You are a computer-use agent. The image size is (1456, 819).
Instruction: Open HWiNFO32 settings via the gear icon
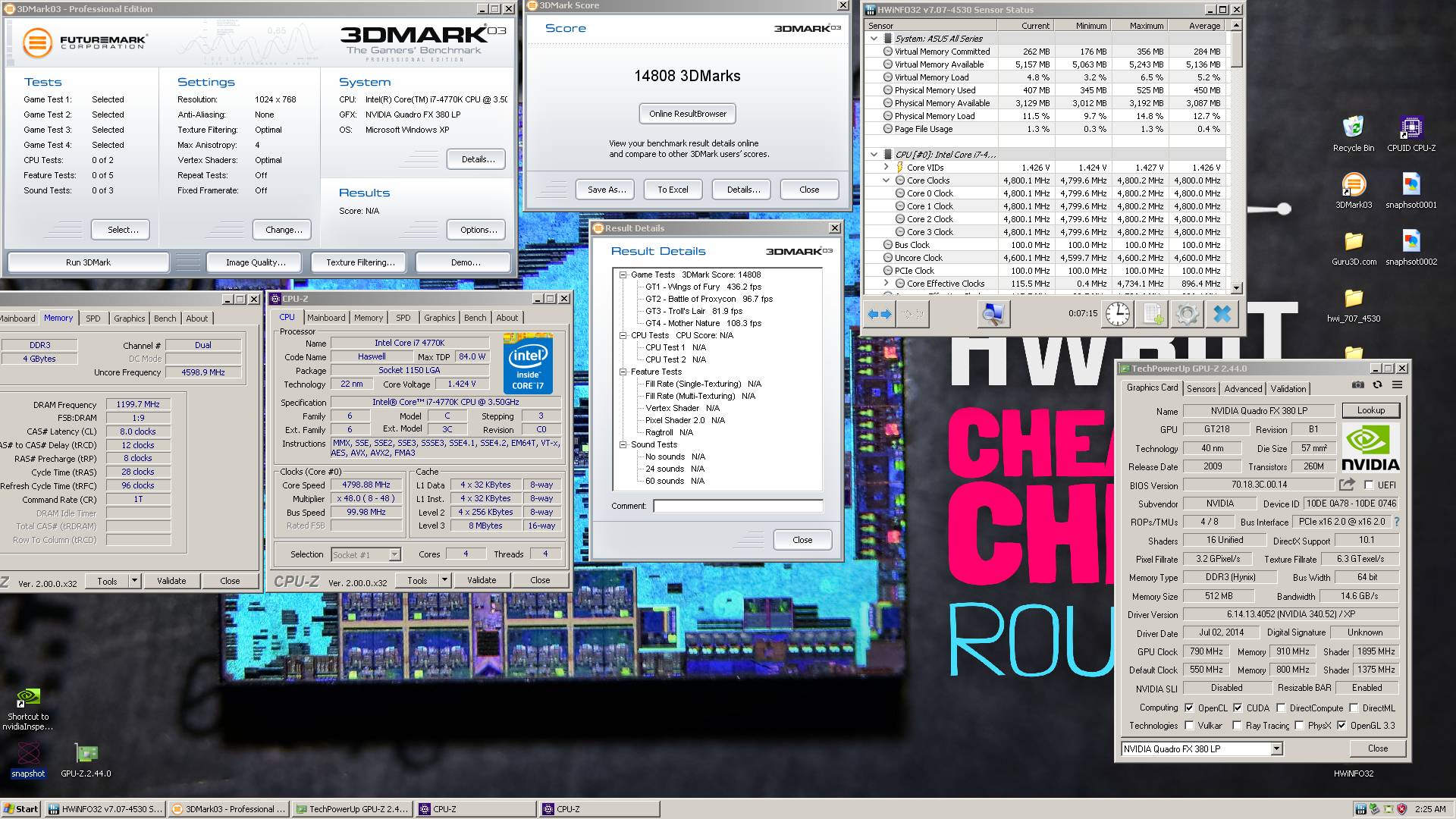point(1188,313)
